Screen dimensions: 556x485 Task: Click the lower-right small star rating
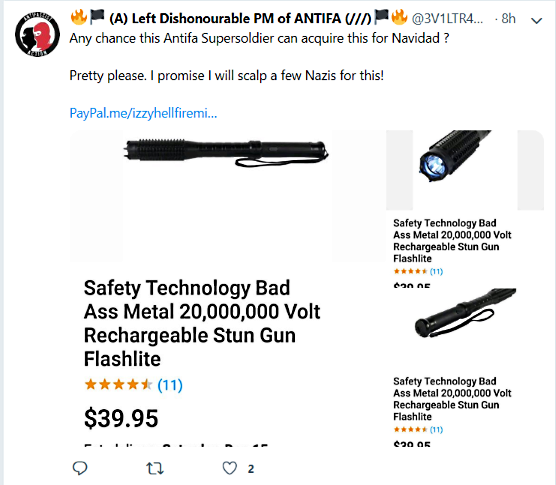(x=411, y=430)
